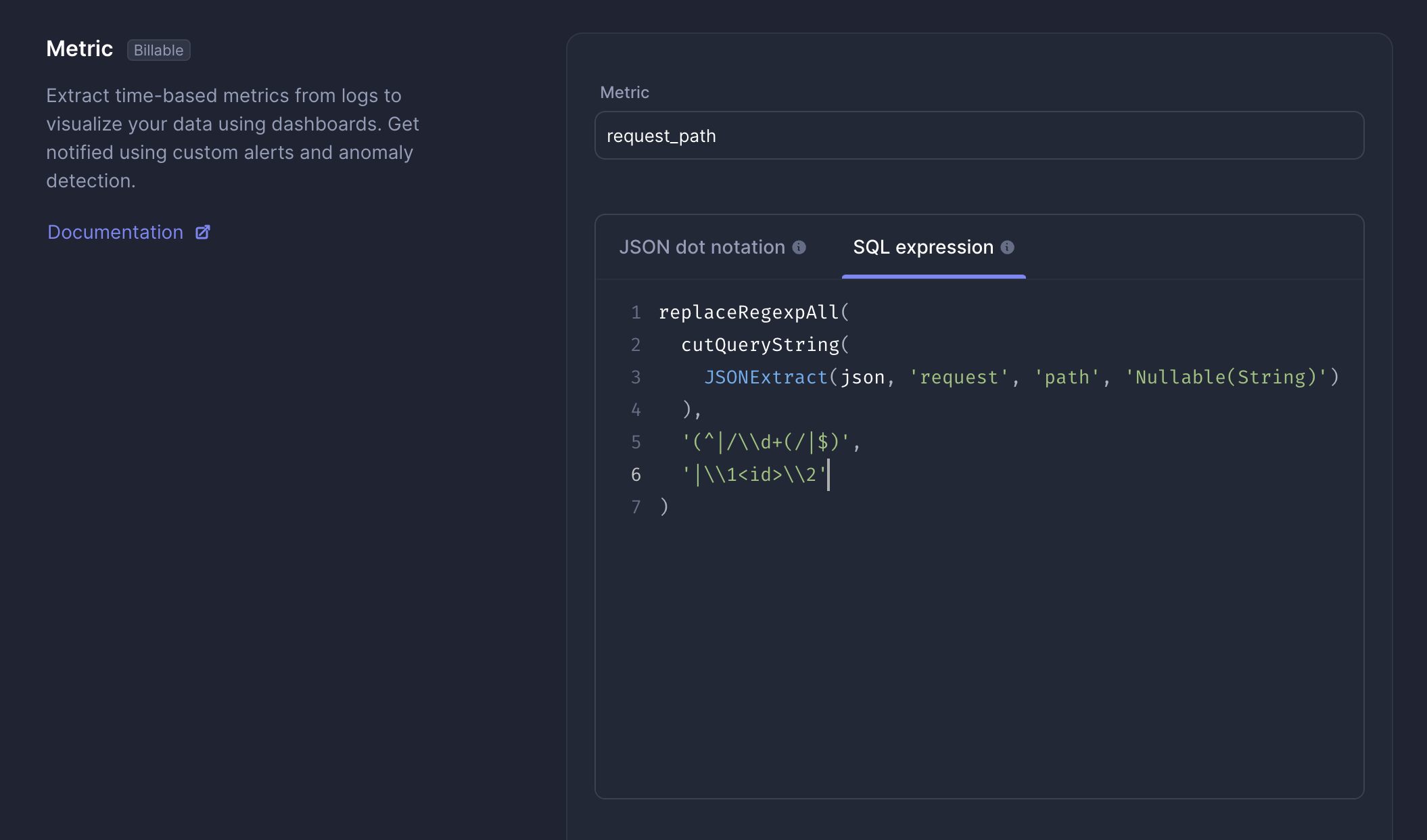
Task: Select the SQL expression tab
Action: tap(923, 248)
